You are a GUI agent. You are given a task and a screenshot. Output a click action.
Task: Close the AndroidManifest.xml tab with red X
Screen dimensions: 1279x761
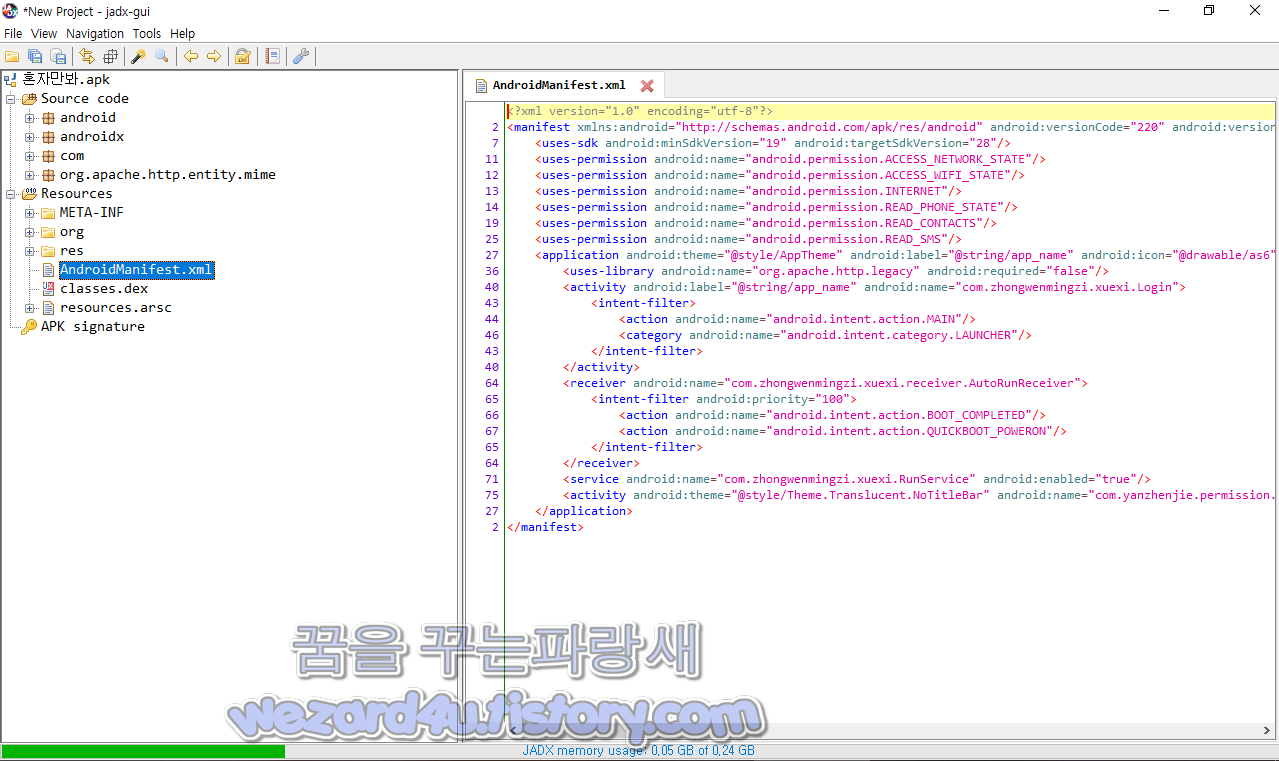(x=647, y=86)
